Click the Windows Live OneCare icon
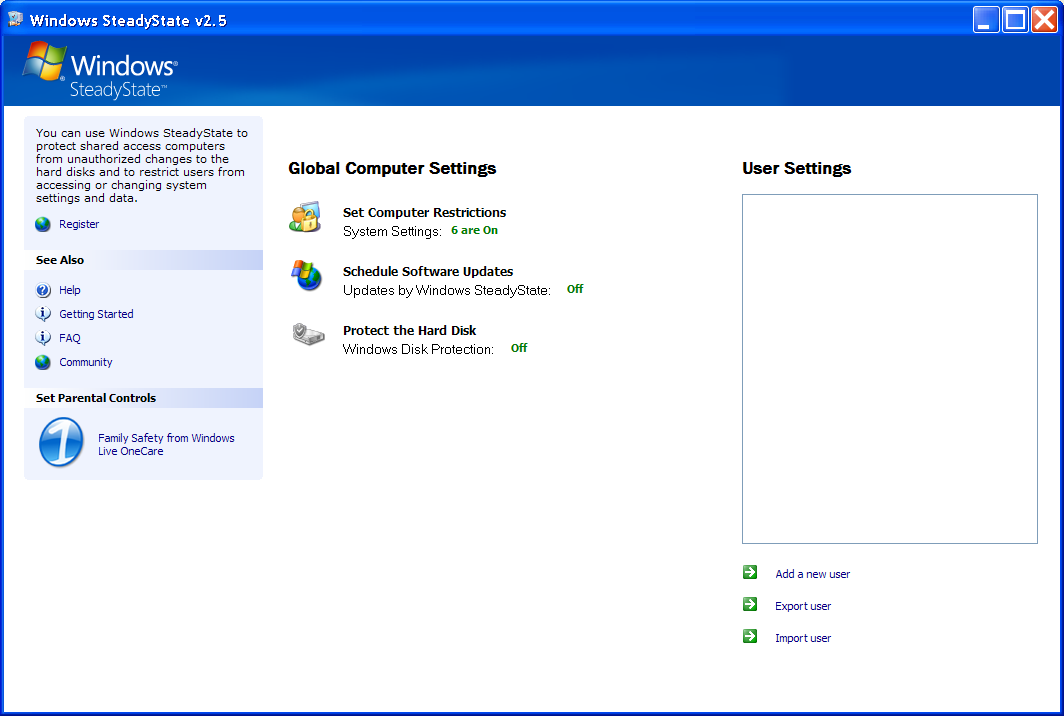Screen dimensions: 1064x716 coord(61,443)
